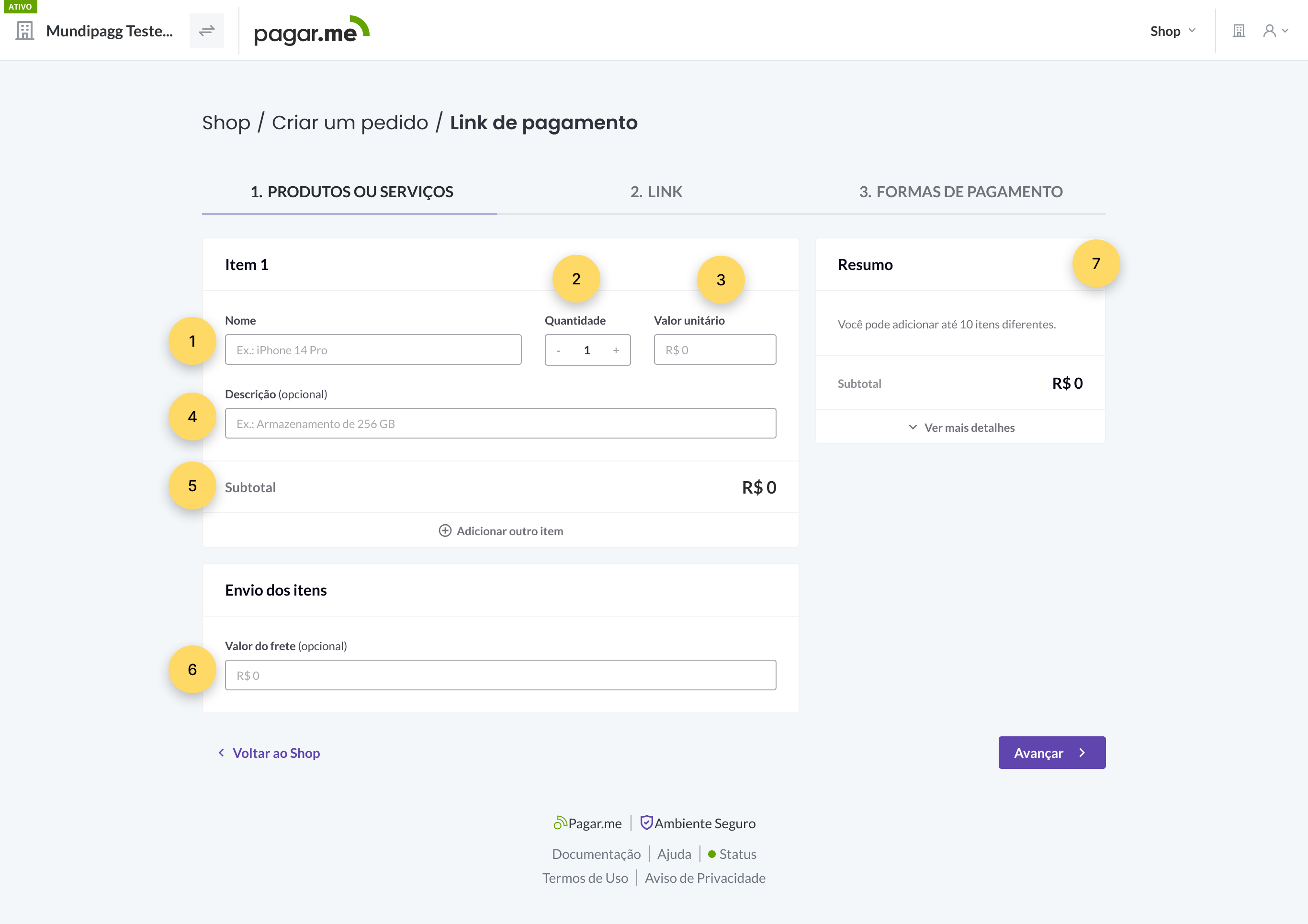Switch to the 2. Link tab

(656, 192)
